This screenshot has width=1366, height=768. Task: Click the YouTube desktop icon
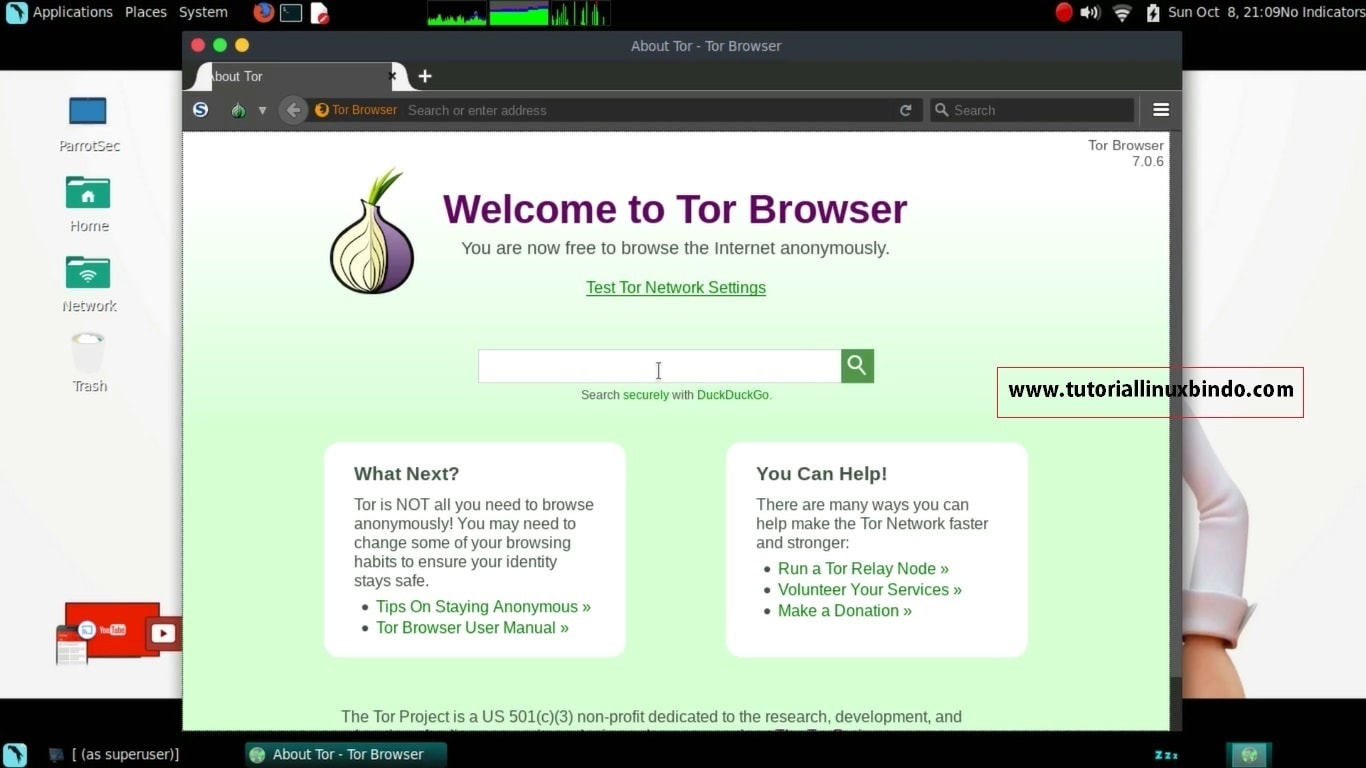pyautogui.click(x=118, y=633)
